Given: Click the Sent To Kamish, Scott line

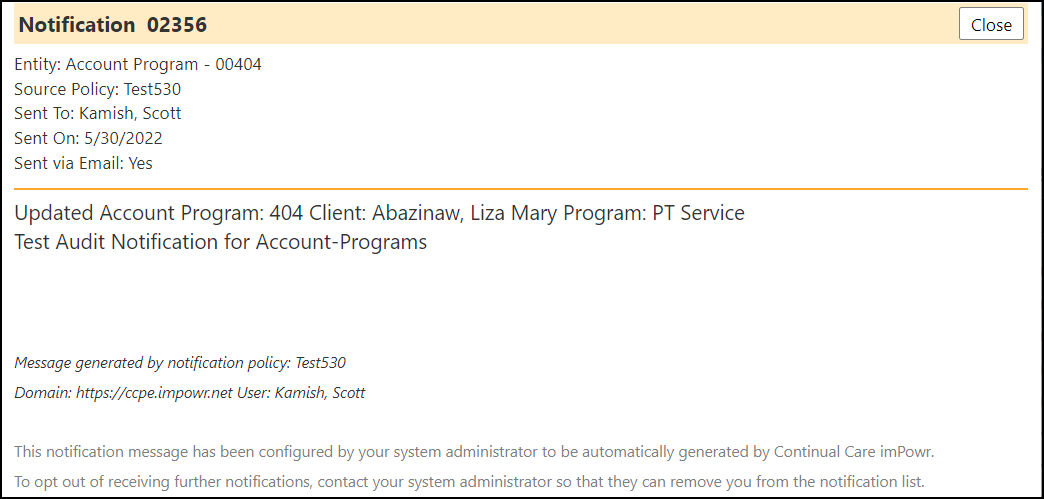Looking at the screenshot, I should (x=98, y=114).
